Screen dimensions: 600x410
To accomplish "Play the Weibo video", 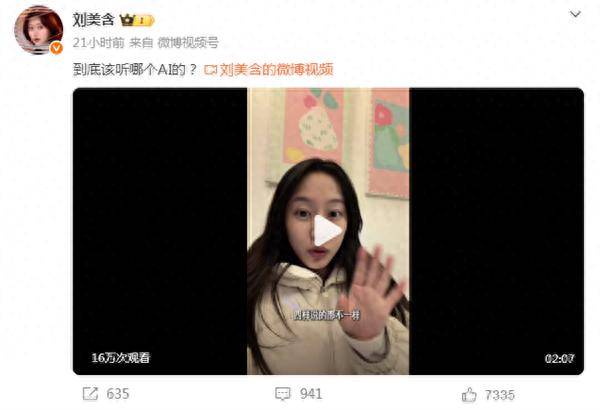I will point(327,230).
